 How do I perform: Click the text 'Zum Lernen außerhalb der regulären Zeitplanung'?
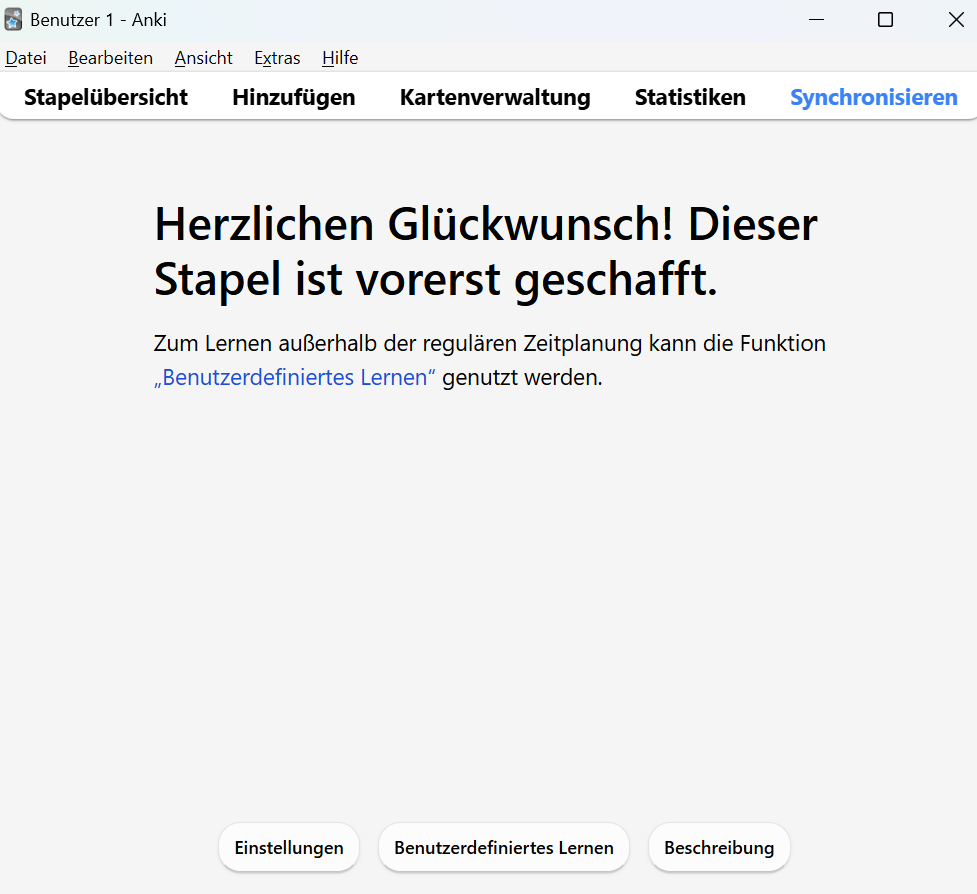click(x=398, y=343)
